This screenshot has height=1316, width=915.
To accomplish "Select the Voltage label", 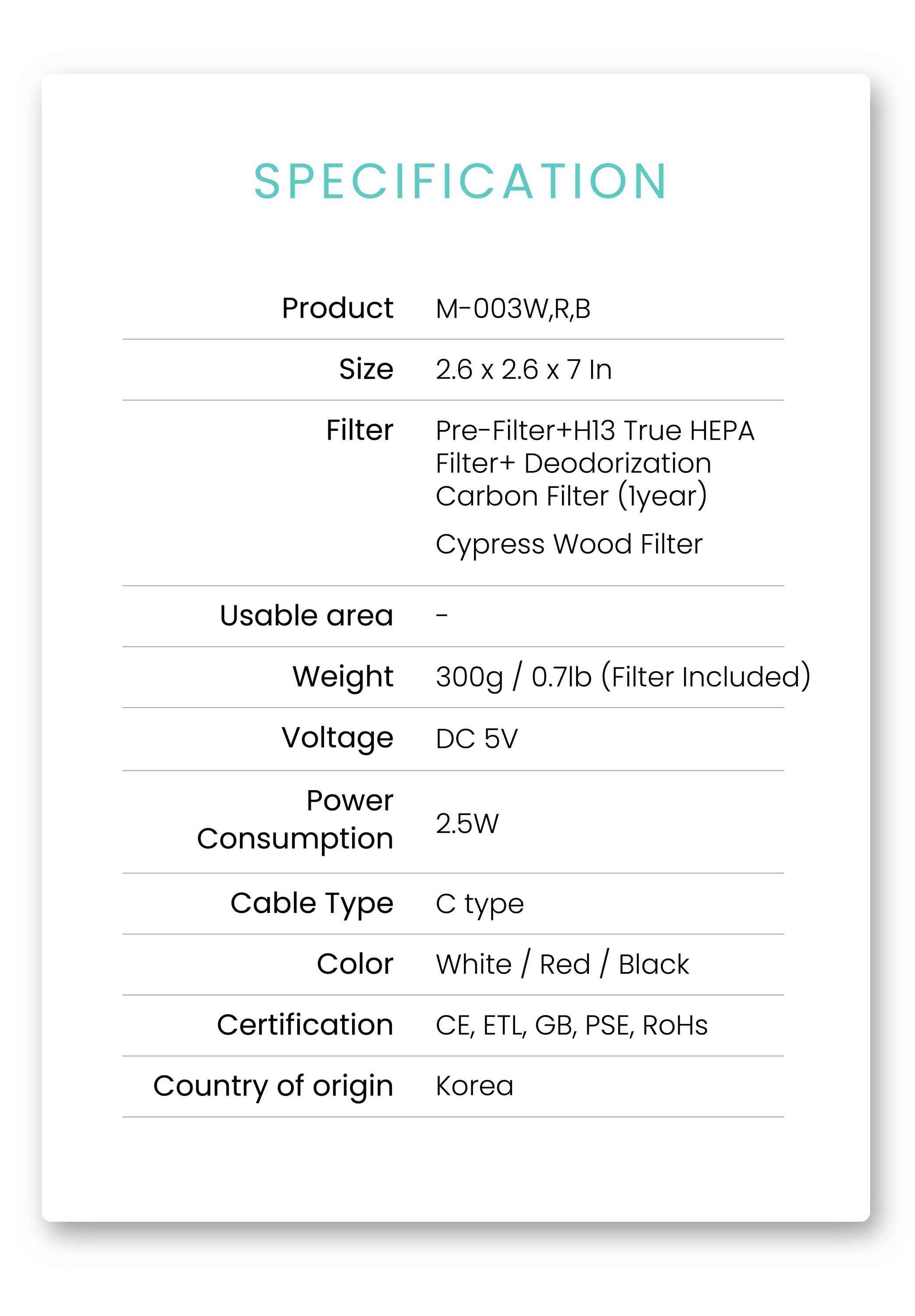I will [x=338, y=738].
